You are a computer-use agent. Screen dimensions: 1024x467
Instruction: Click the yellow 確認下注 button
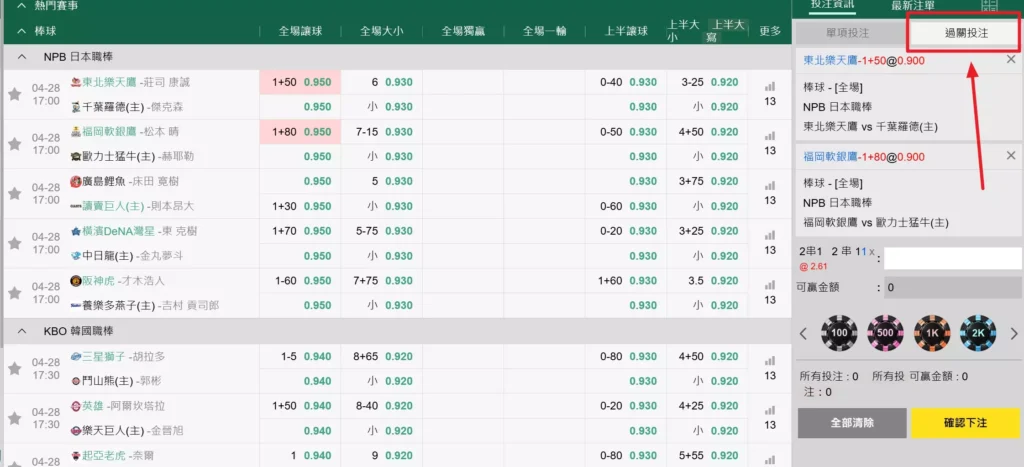tap(965, 423)
